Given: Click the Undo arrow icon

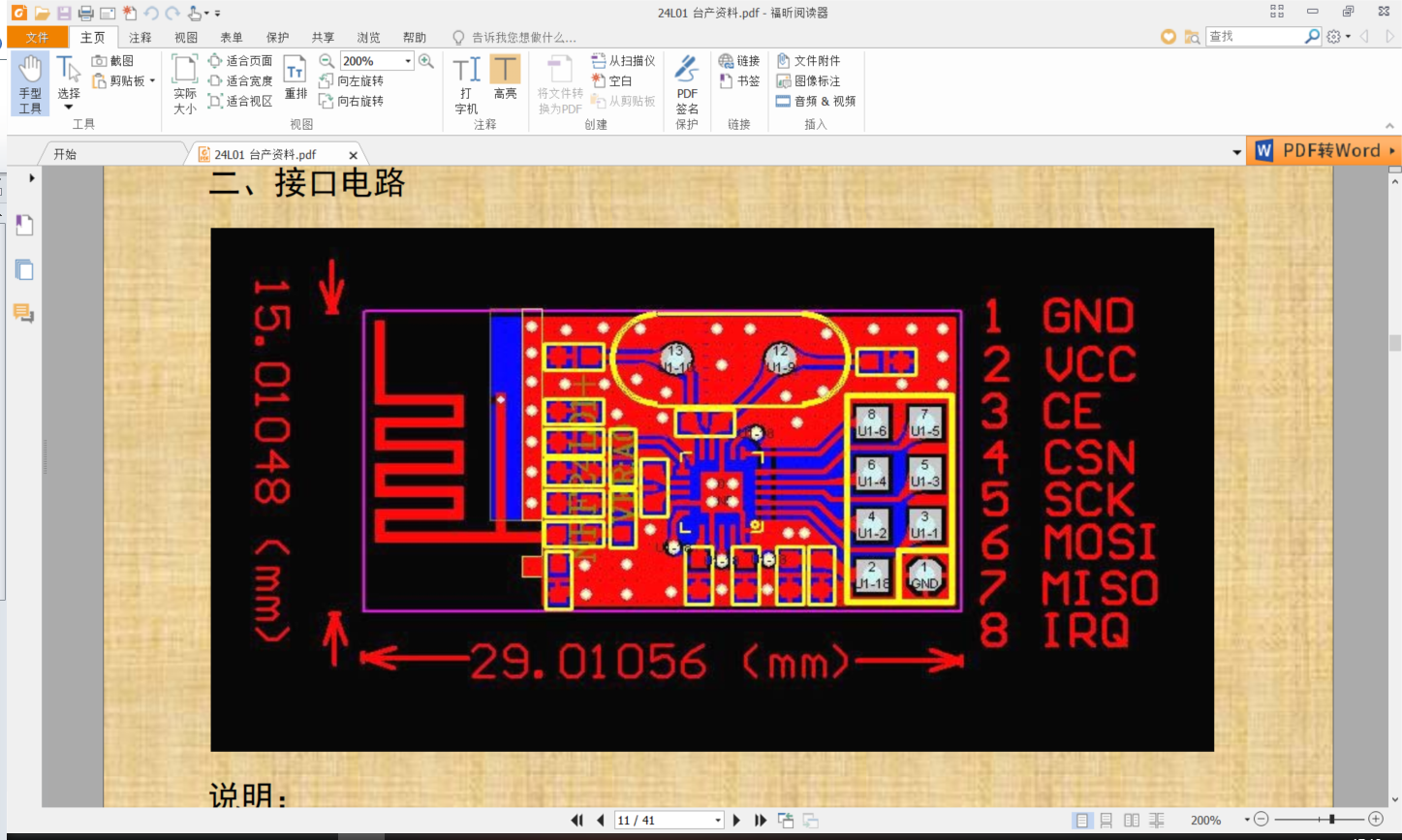Looking at the screenshot, I should click(x=151, y=13).
